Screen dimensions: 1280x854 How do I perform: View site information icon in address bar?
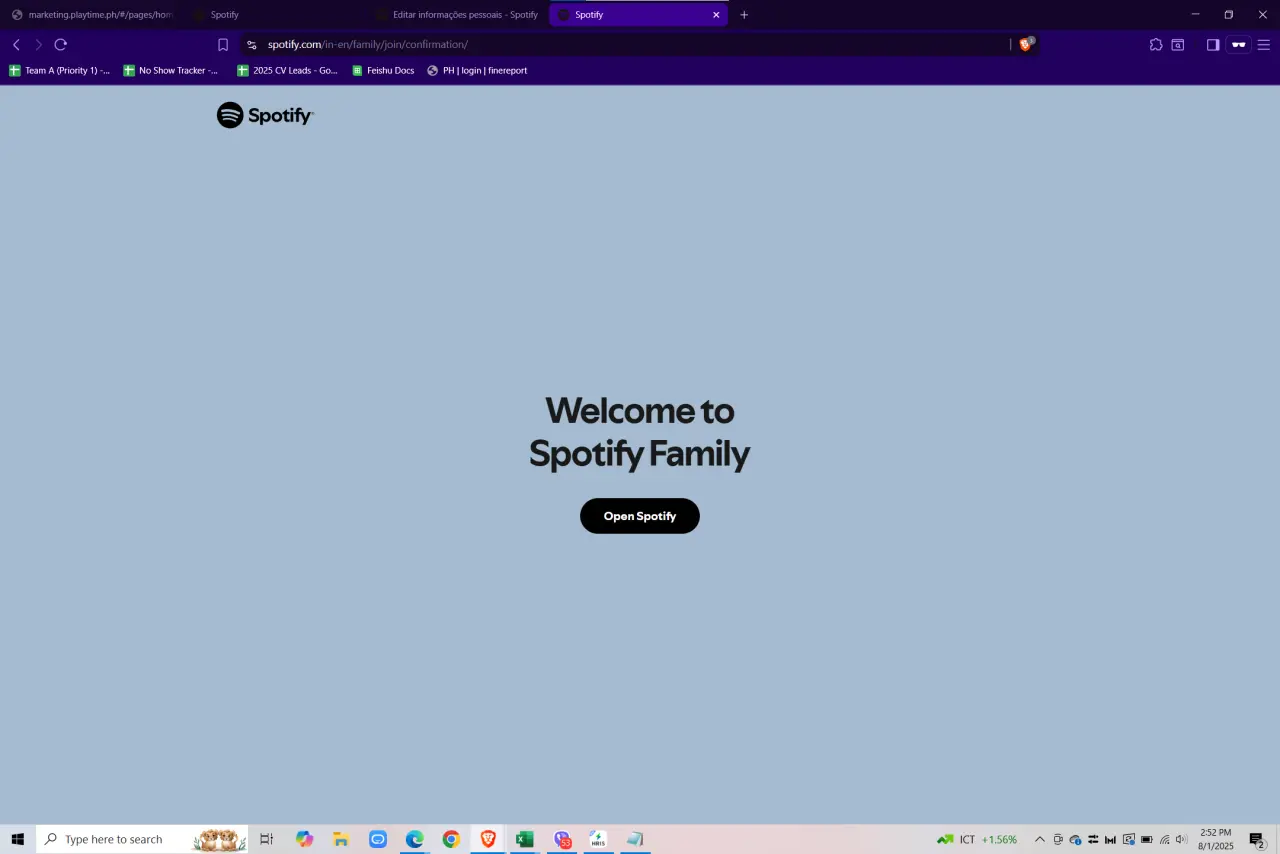tap(252, 45)
